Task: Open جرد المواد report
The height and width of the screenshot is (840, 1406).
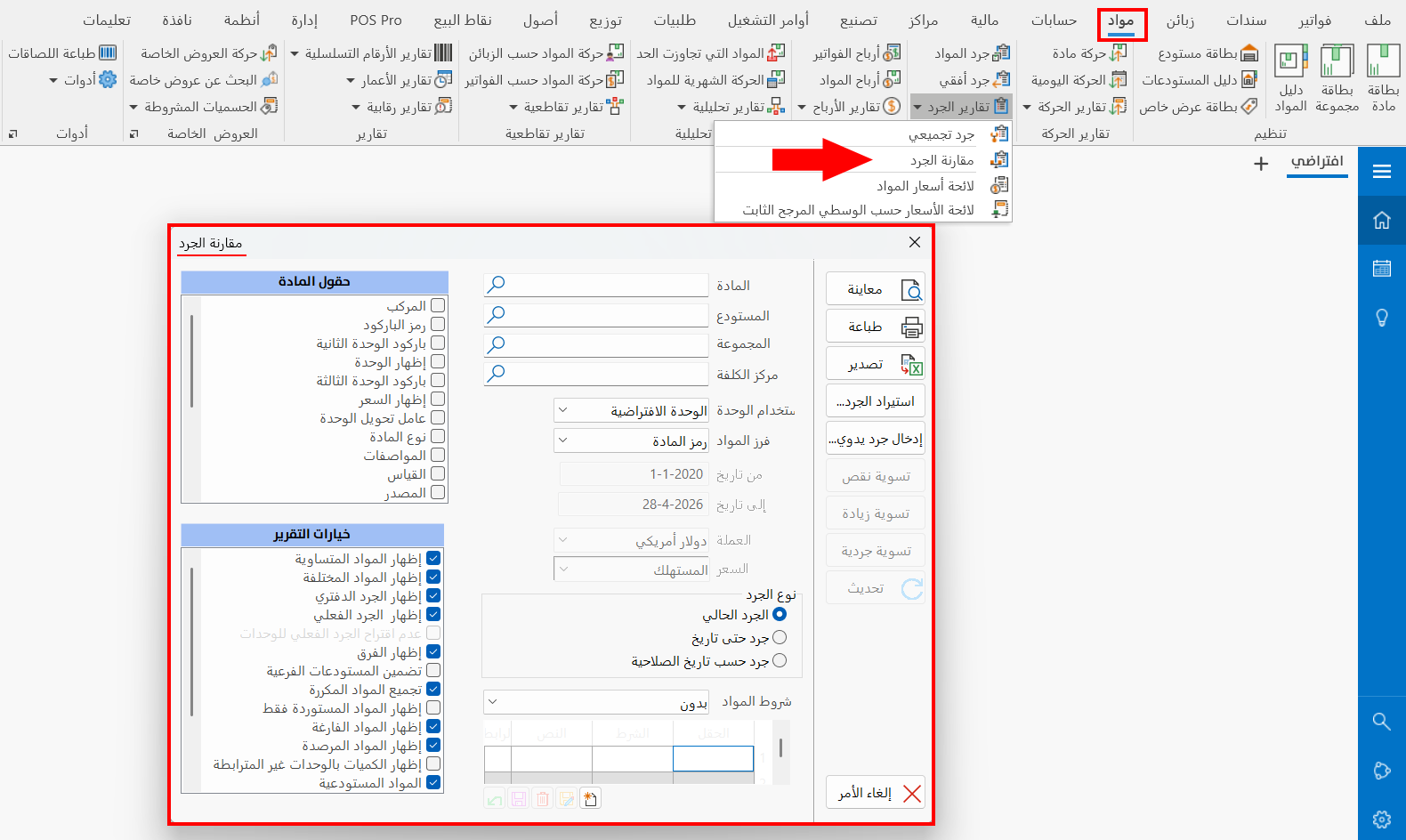Action: (972, 53)
